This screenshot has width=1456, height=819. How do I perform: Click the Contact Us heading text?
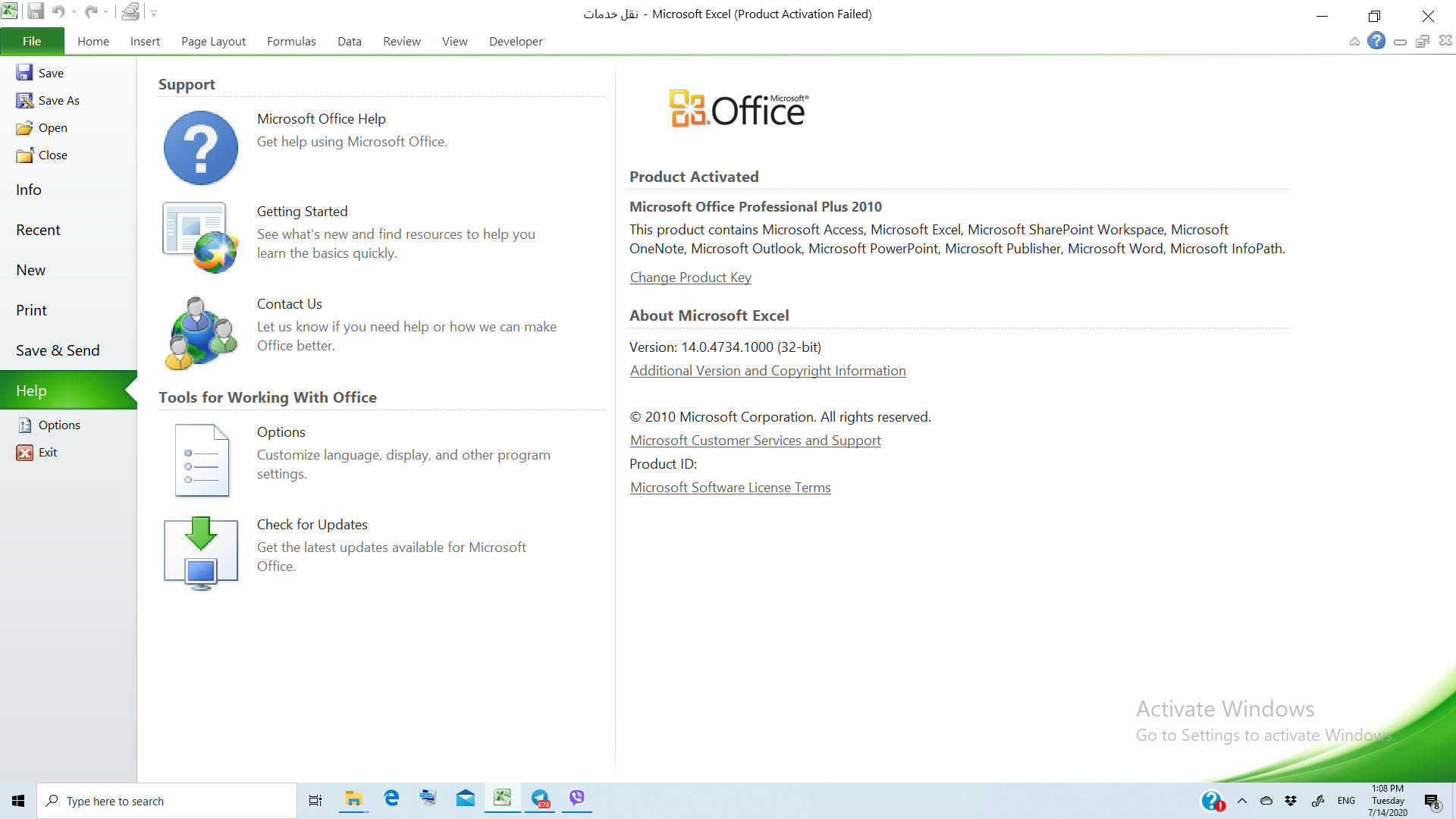point(290,303)
